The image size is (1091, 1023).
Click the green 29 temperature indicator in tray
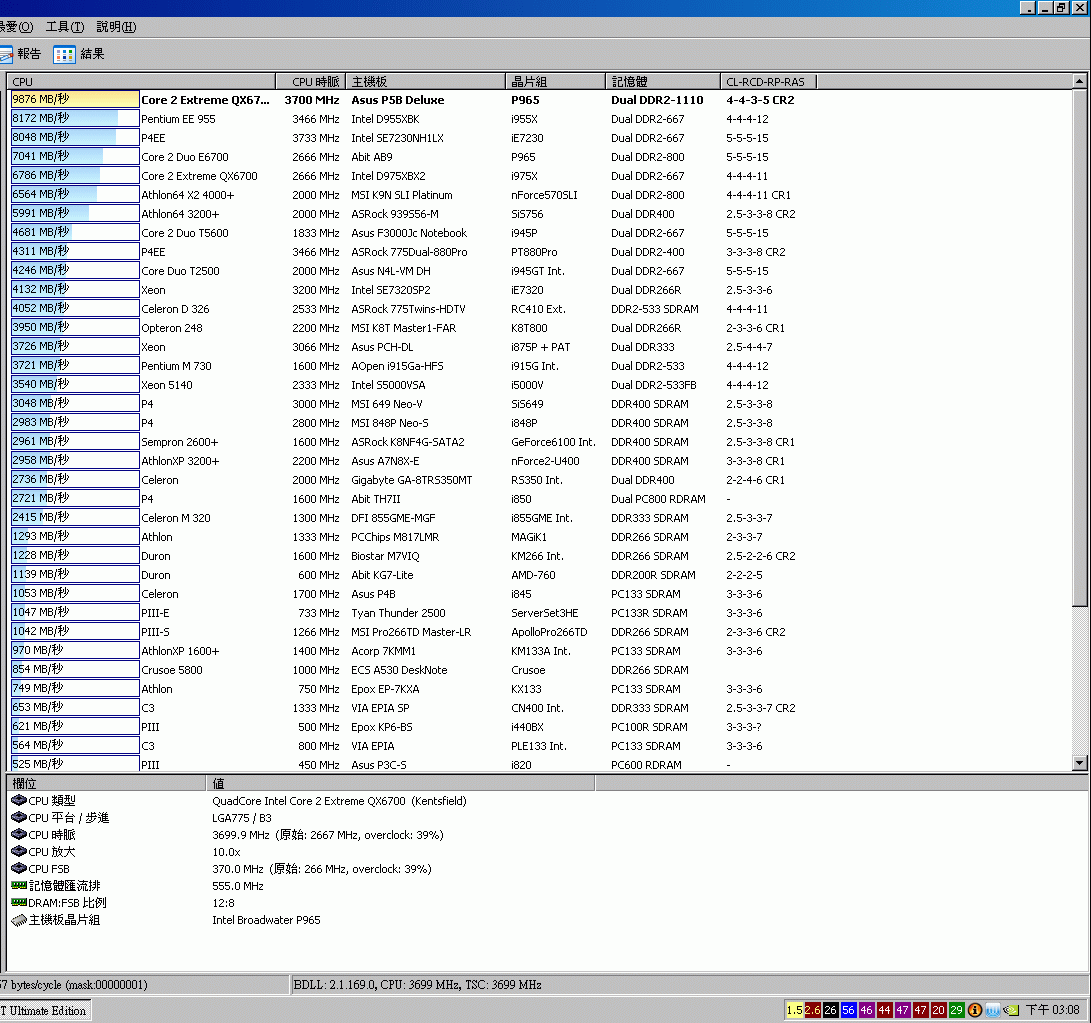pos(956,1010)
